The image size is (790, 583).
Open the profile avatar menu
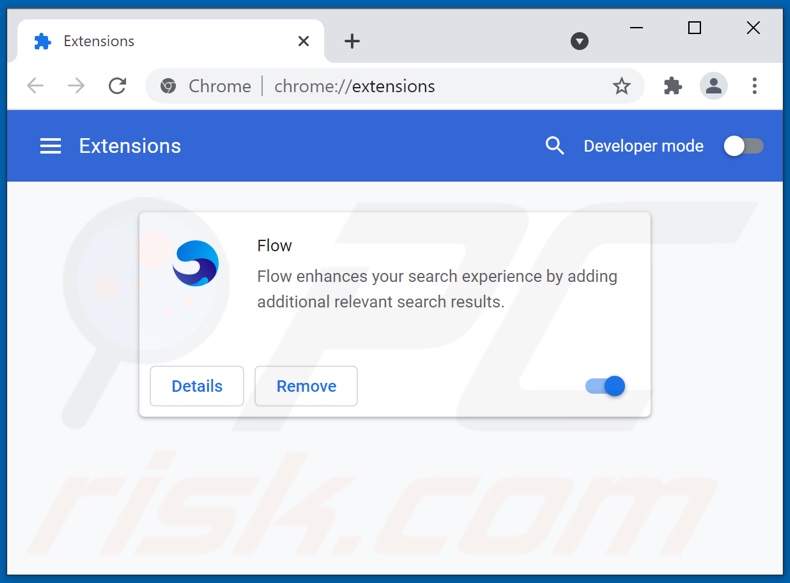713,86
